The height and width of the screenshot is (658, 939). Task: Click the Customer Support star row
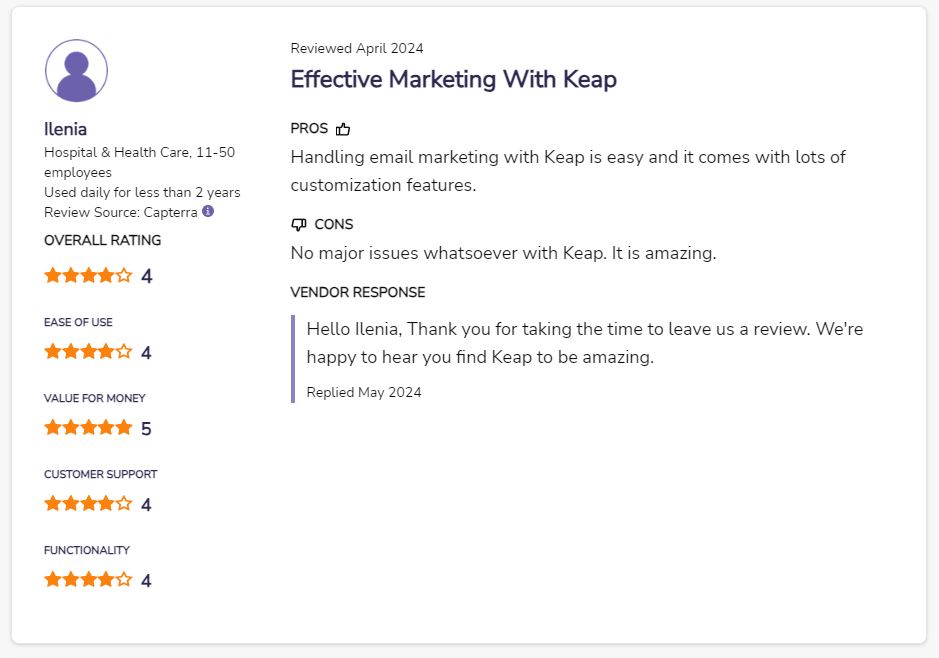(88, 504)
